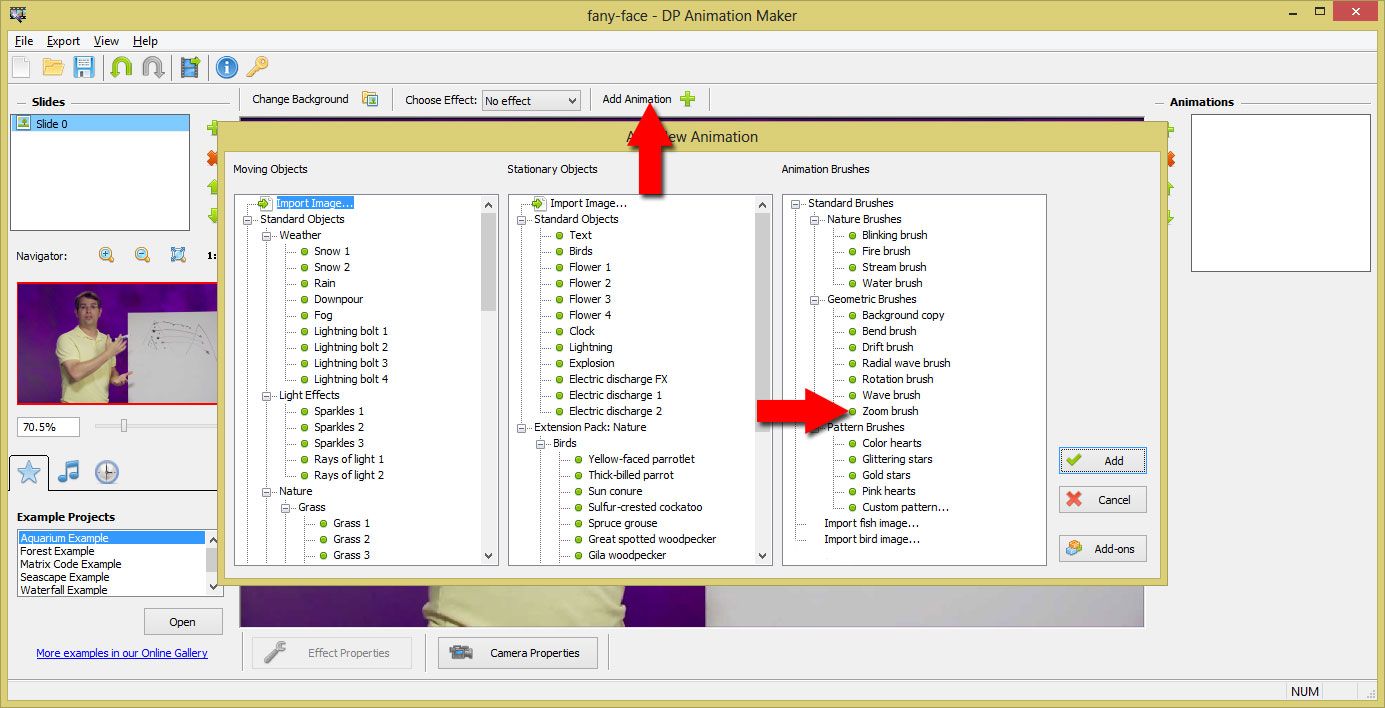Select the Glittering stars pattern brush
Screen dimensions: 1385x708
(897, 459)
